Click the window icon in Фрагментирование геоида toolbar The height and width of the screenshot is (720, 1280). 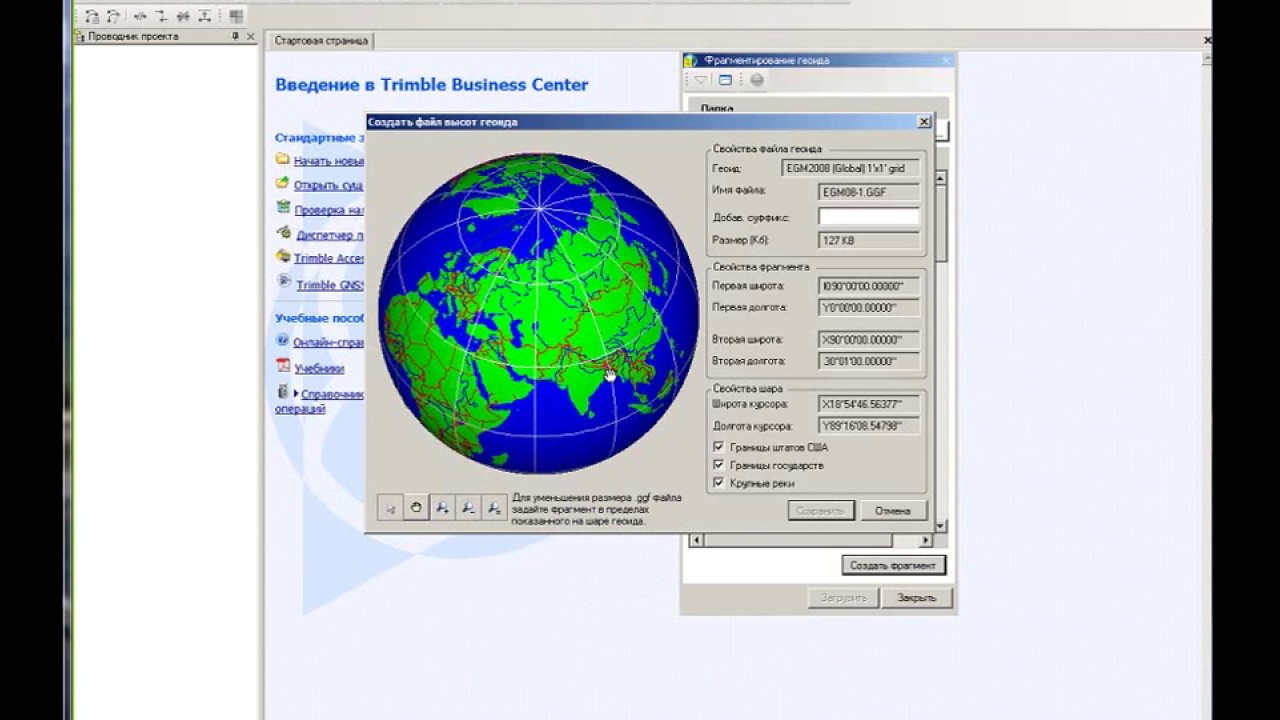[726, 80]
